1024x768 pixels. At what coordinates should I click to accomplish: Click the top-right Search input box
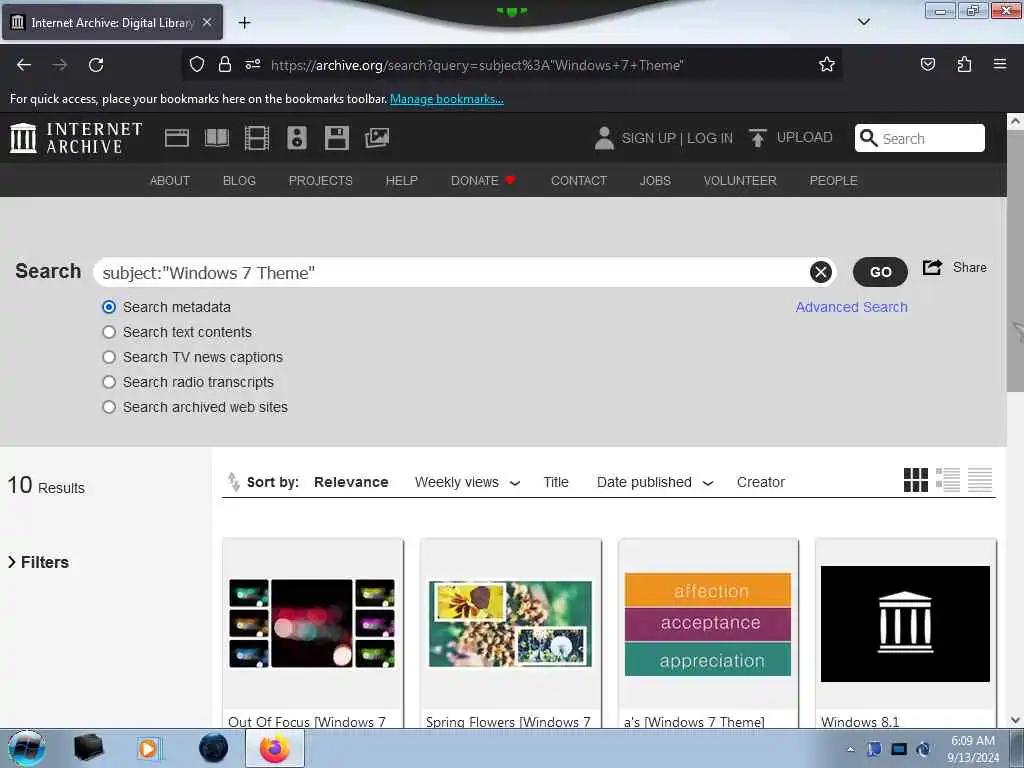[920, 138]
